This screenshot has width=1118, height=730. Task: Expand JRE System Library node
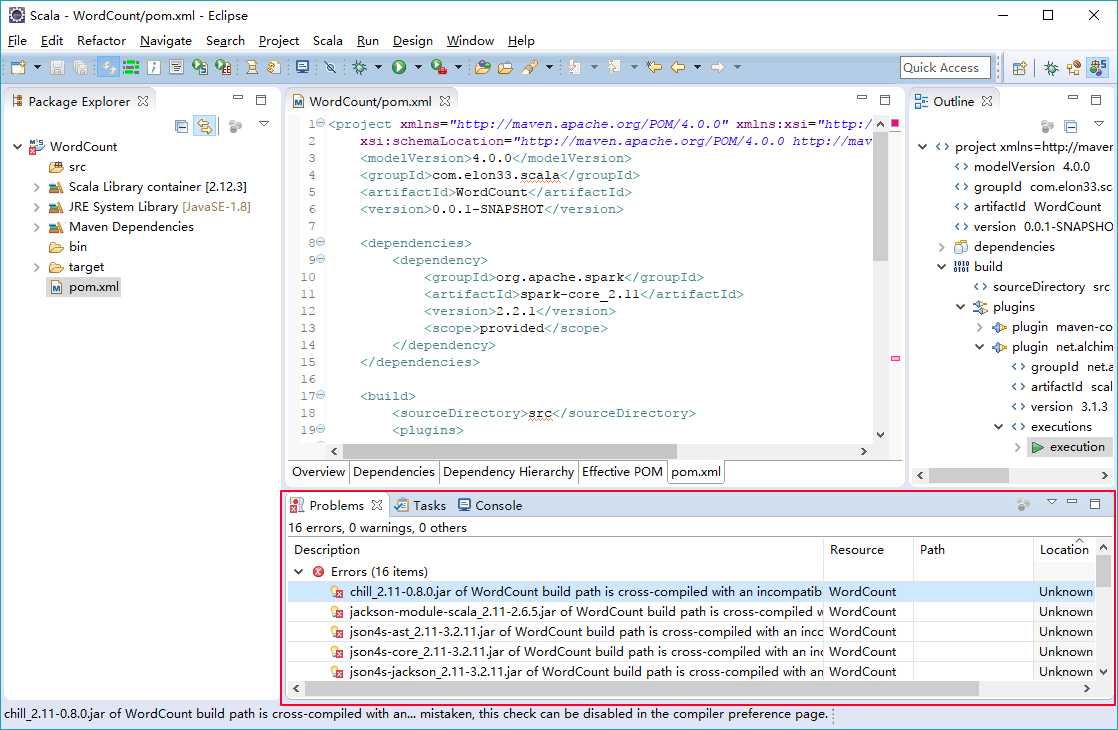(x=36, y=207)
